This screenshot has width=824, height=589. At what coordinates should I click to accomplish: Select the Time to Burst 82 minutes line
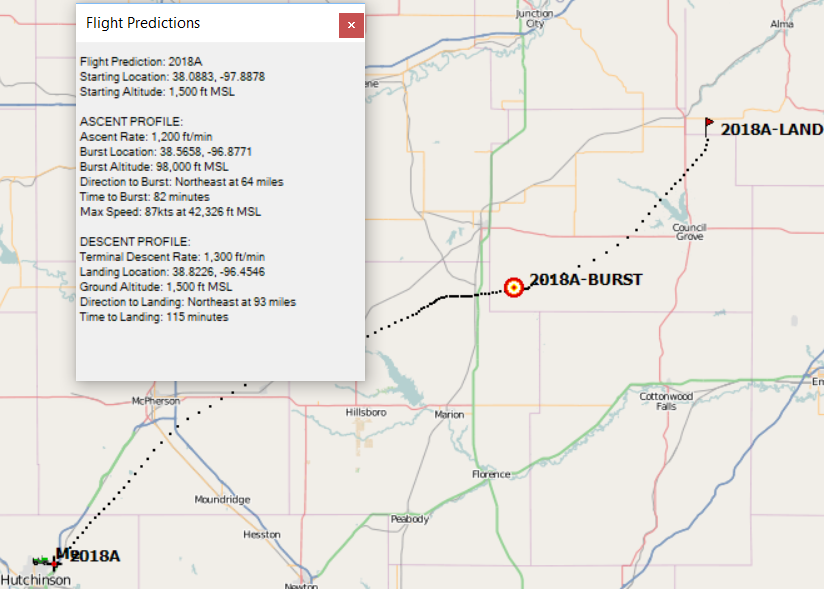(145, 197)
